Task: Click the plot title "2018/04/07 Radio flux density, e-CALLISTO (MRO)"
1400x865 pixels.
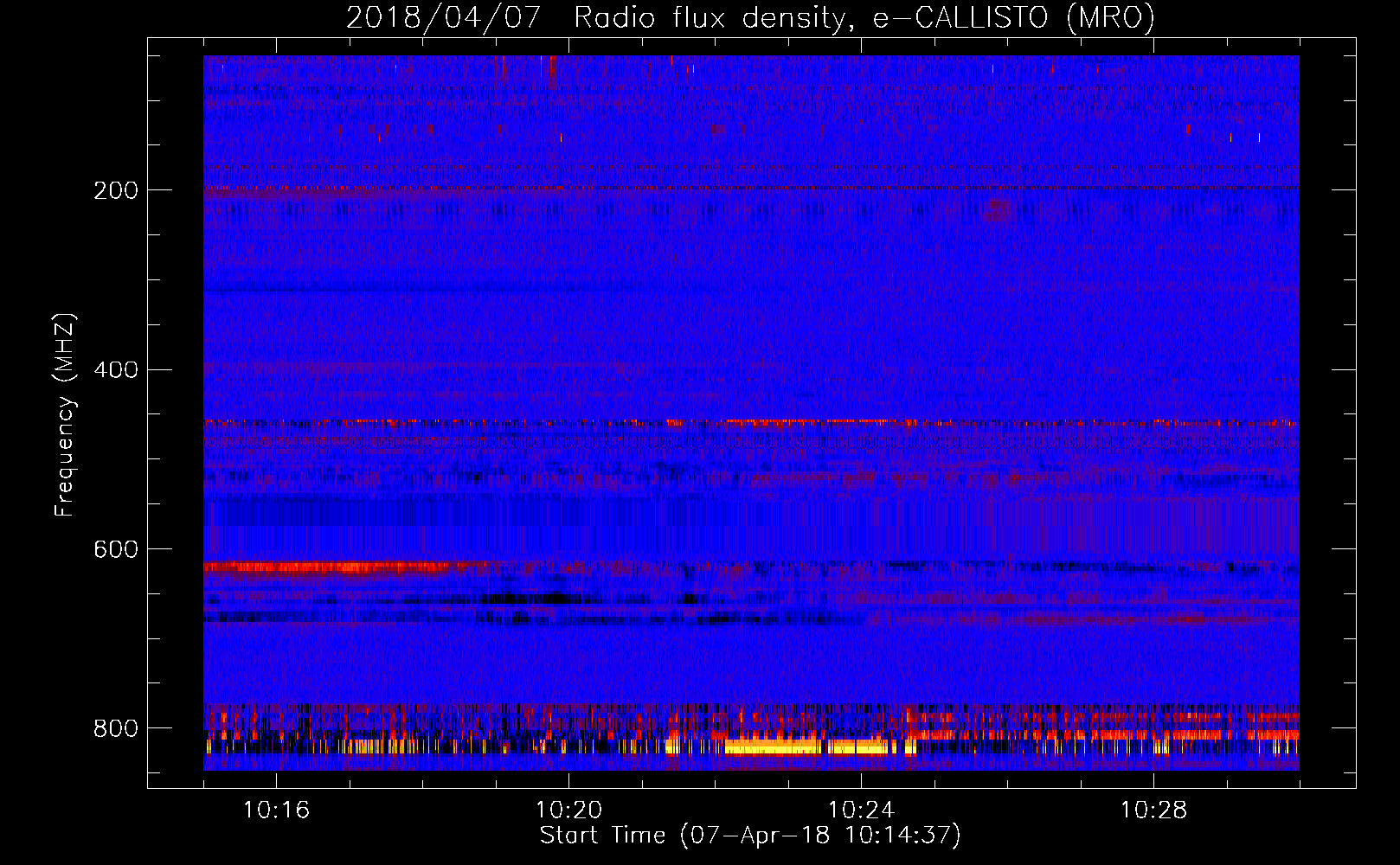Action: coord(750,18)
